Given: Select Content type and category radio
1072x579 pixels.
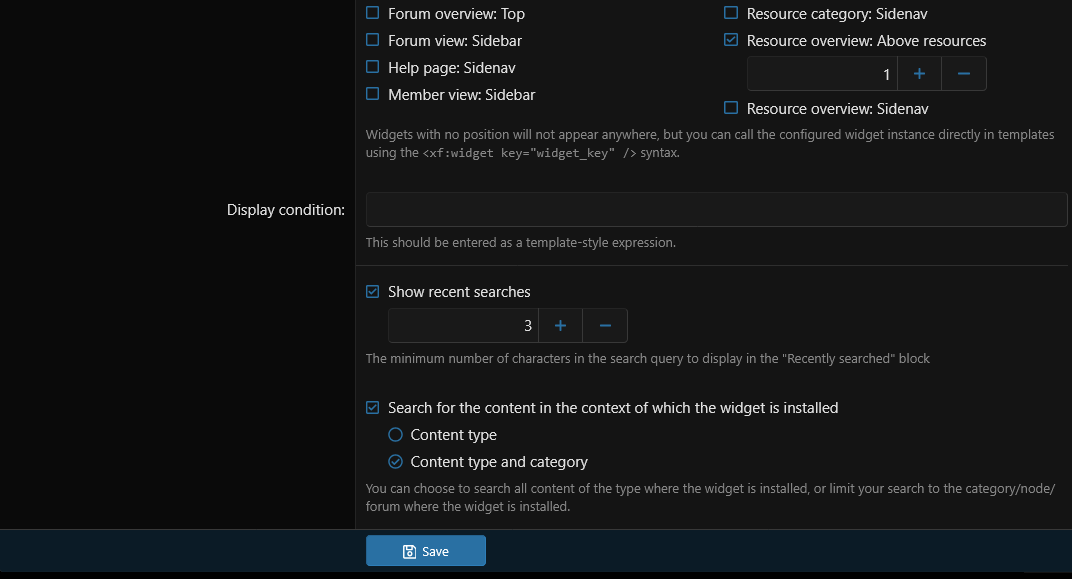Looking at the screenshot, I should pos(395,462).
